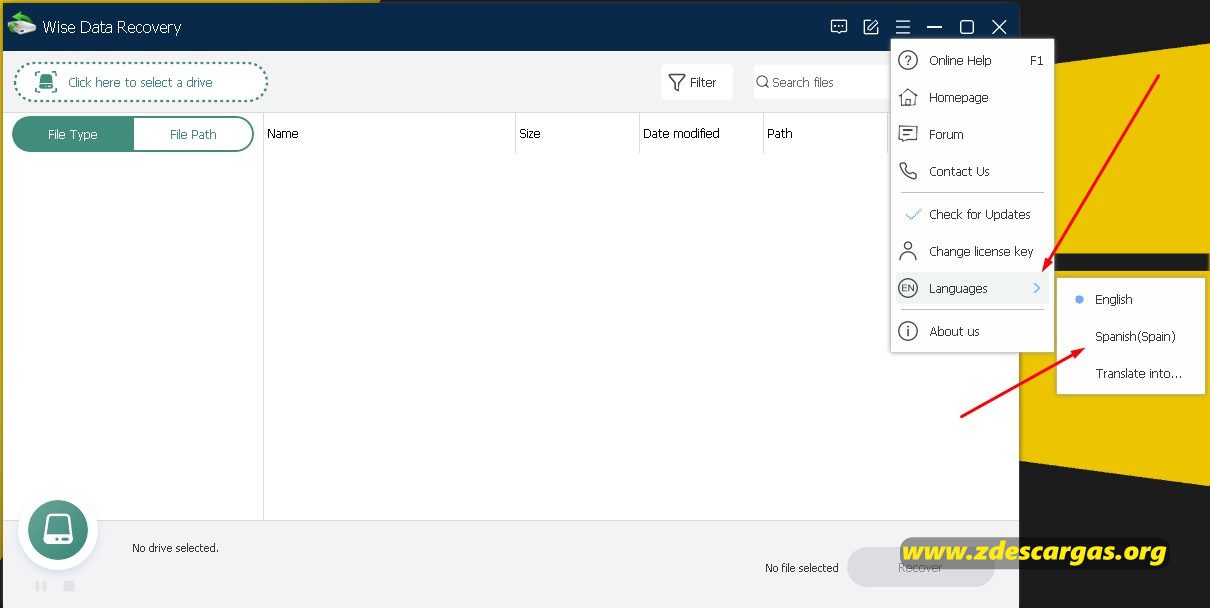The image size is (1210, 608).
Task: Choose Contact Us menu entry
Action: point(971,171)
